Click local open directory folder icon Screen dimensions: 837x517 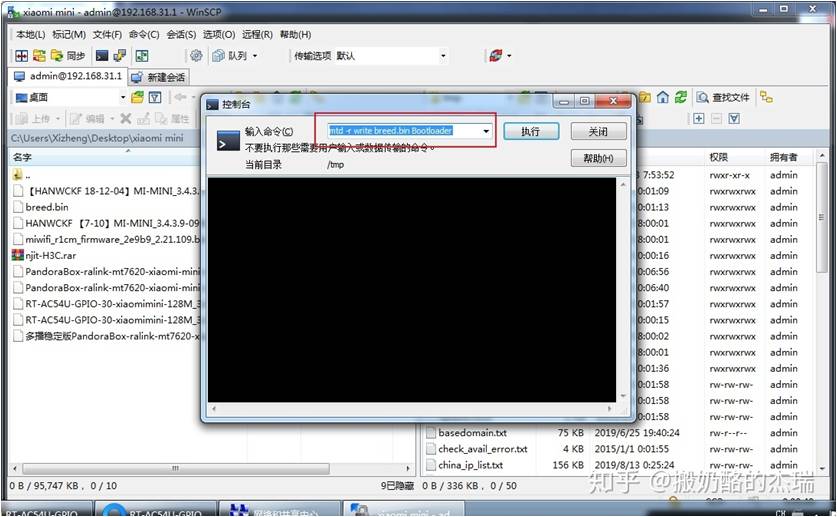pos(138,97)
